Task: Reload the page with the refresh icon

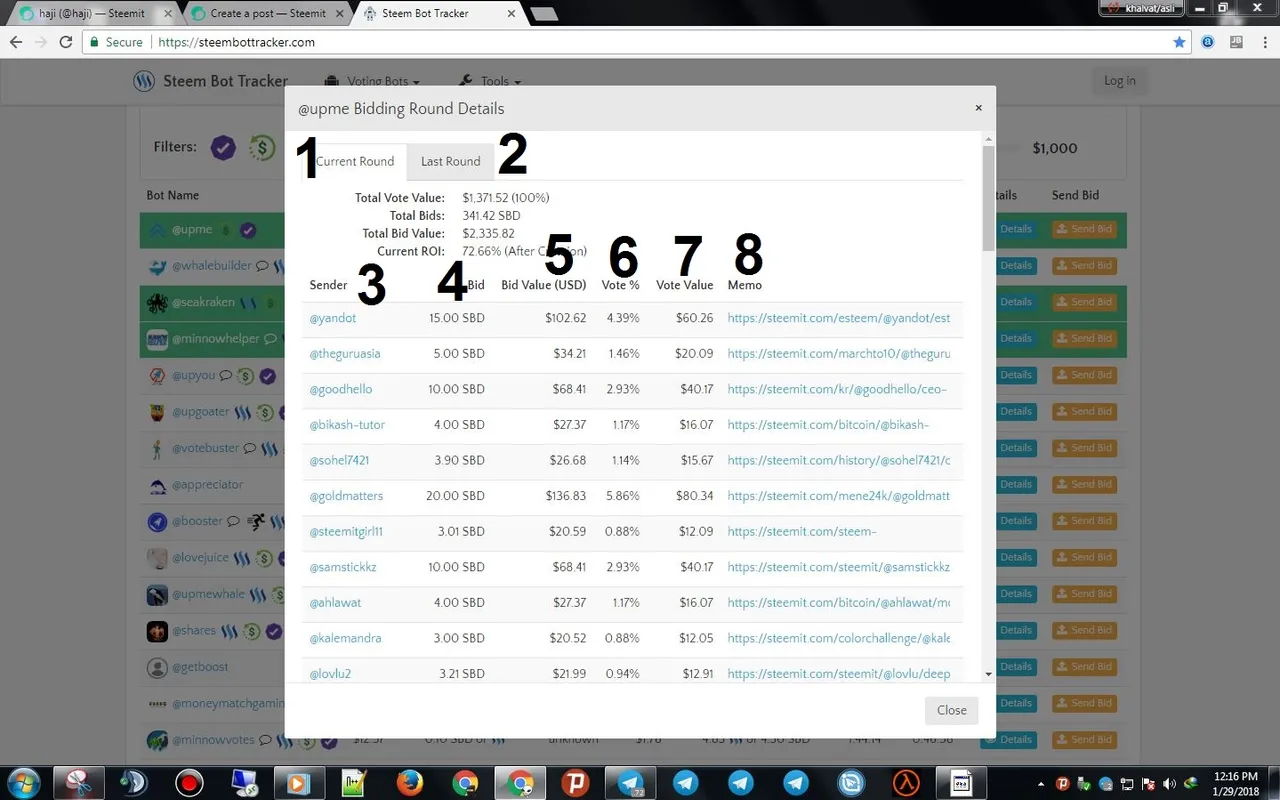Action: point(66,42)
